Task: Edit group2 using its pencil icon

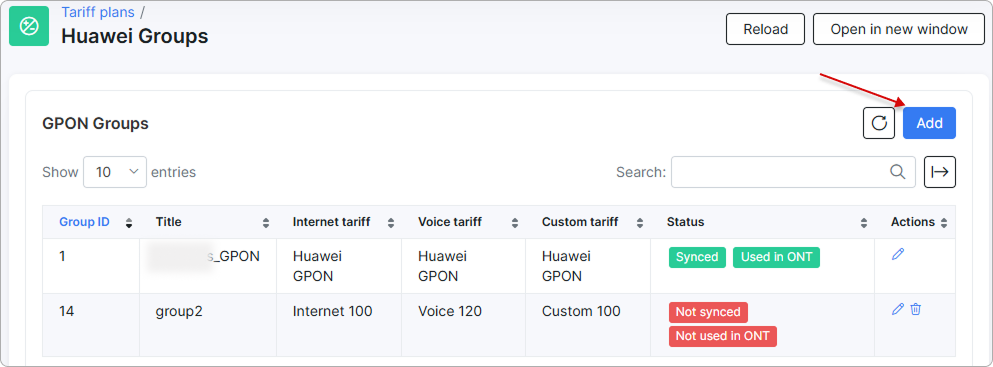Action: click(897, 309)
